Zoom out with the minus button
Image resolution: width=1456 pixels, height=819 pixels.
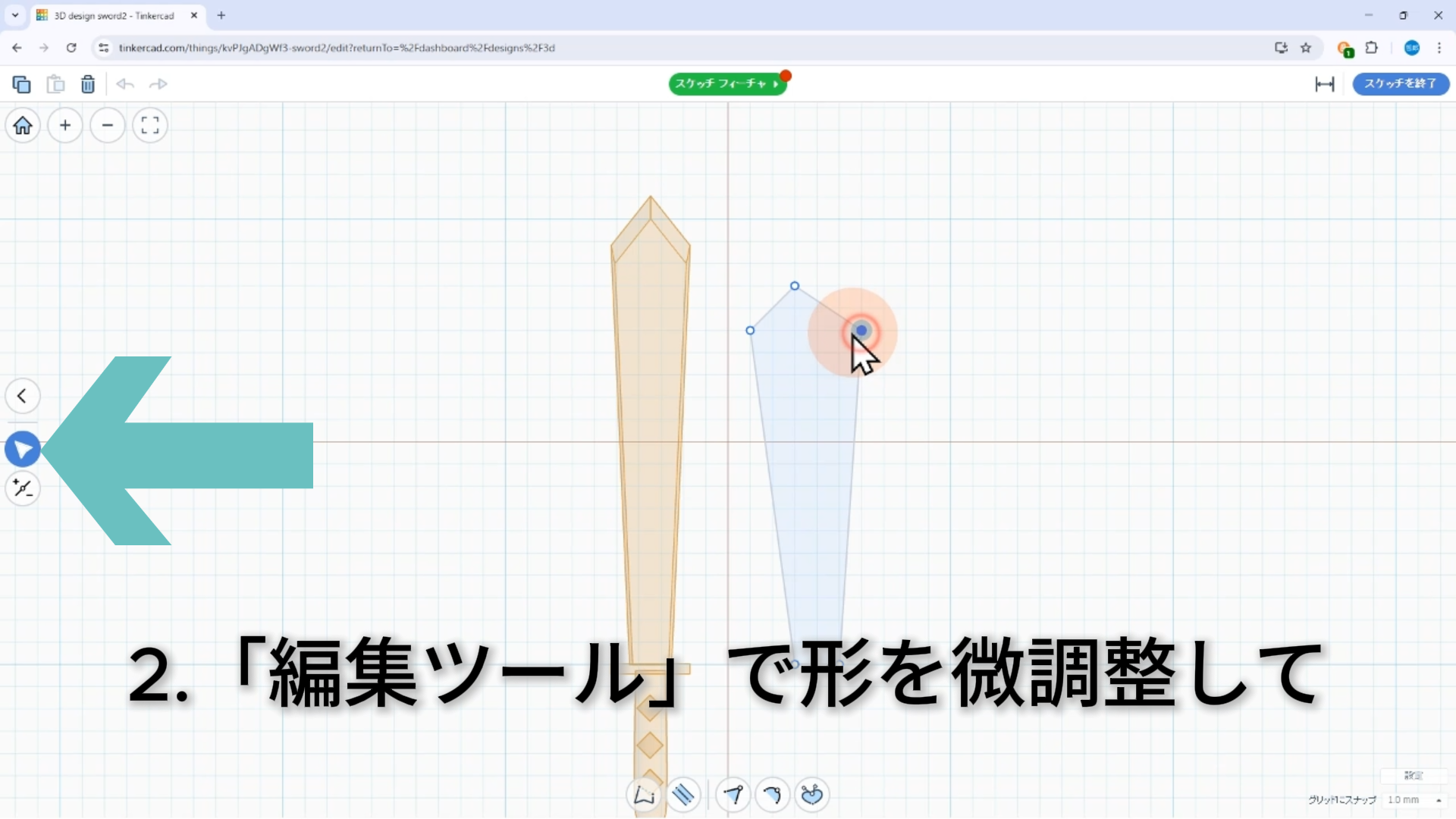108,125
